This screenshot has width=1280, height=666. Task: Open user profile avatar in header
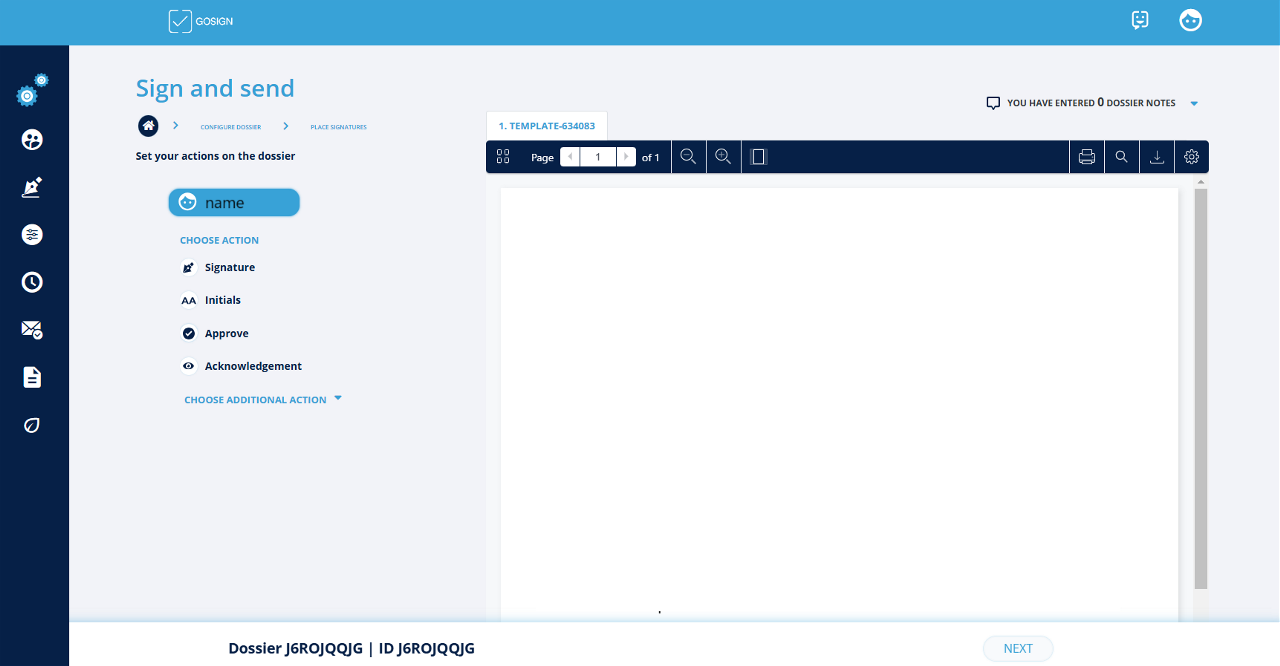pyautogui.click(x=1190, y=20)
